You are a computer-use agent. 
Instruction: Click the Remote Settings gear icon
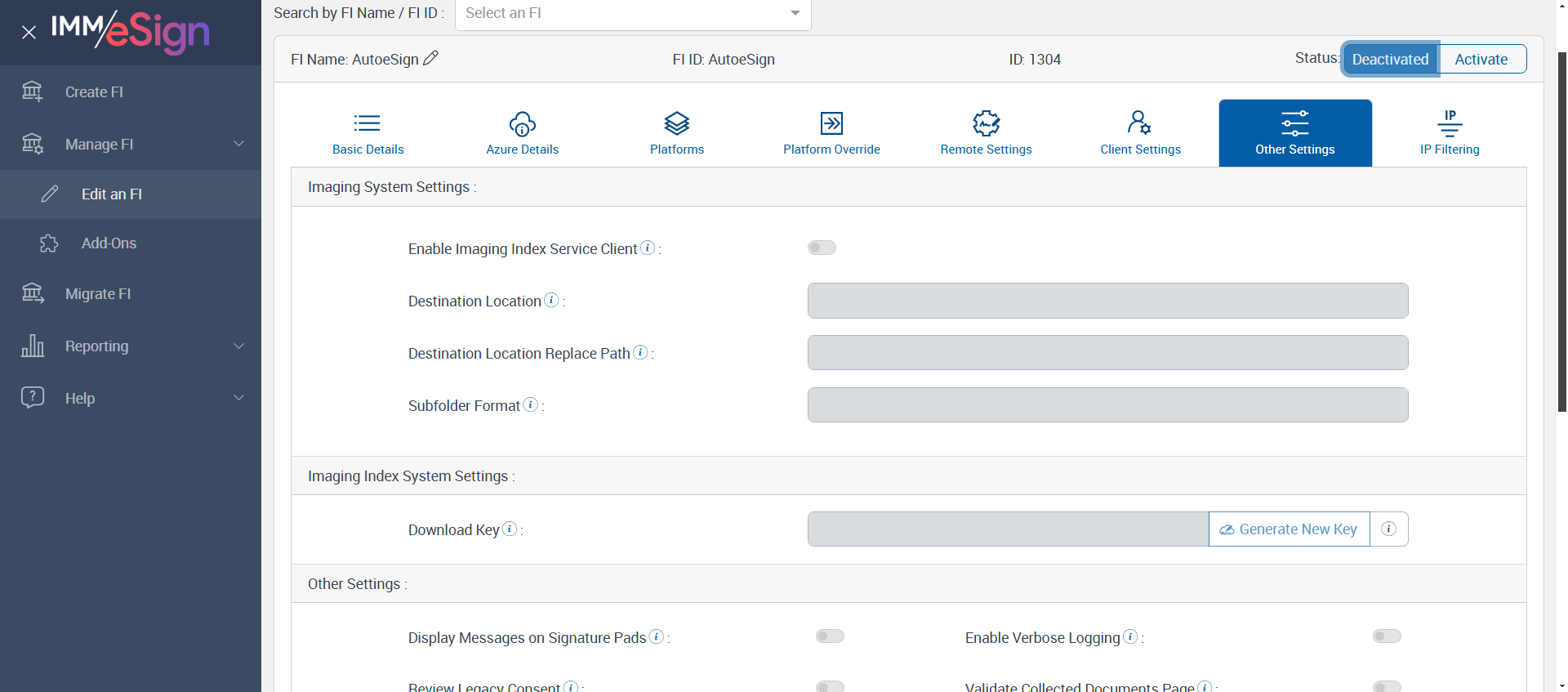[x=987, y=123]
